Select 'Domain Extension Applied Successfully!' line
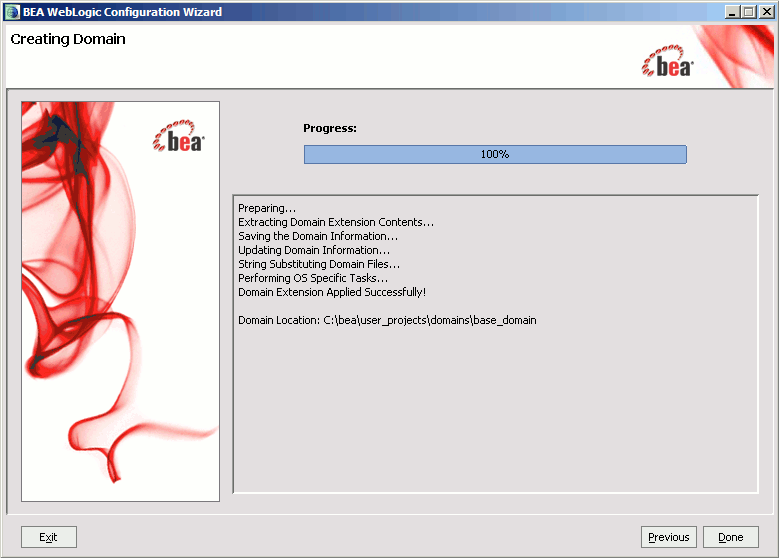 [332, 292]
